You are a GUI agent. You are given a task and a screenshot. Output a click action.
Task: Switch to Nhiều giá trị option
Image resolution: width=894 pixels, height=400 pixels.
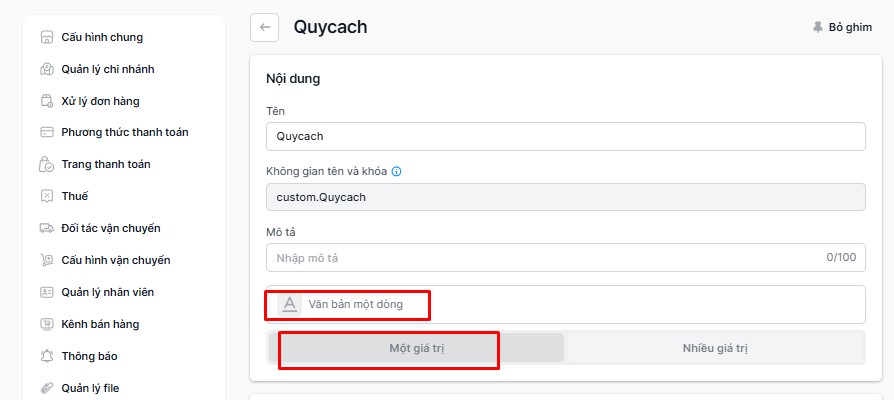pos(715,348)
